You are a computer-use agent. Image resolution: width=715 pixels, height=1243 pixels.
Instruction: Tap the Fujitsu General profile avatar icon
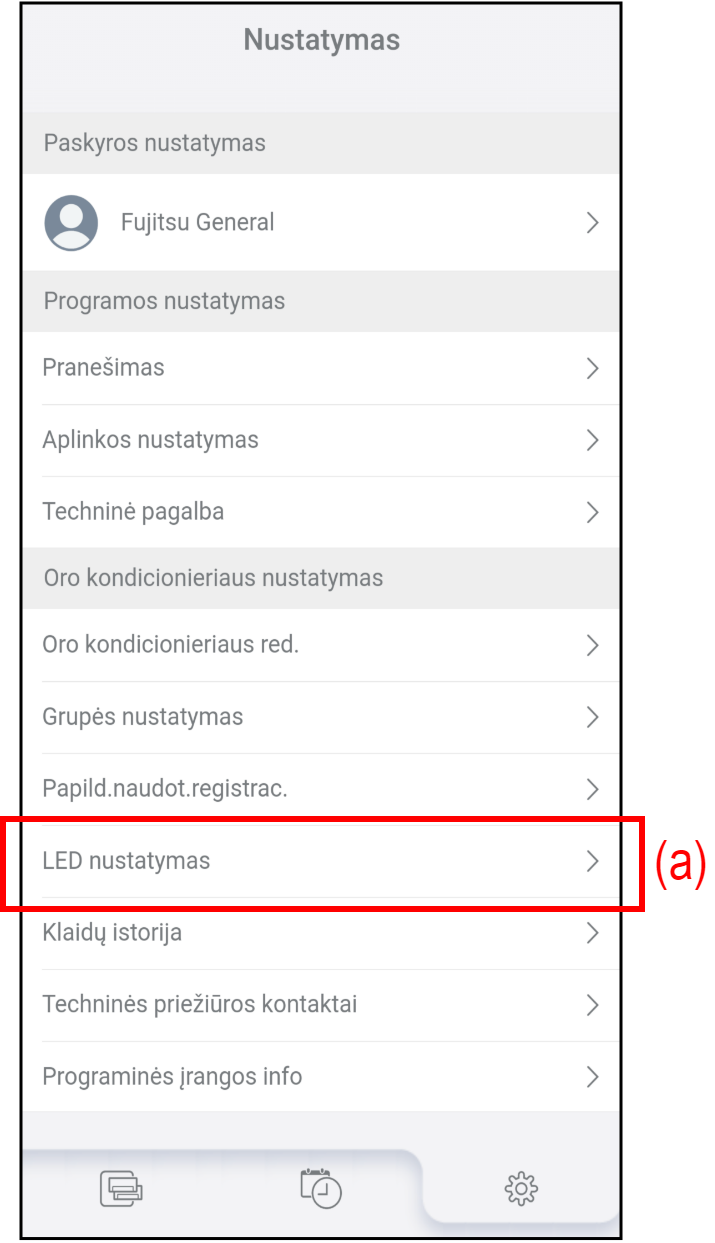tap(71, 222)
